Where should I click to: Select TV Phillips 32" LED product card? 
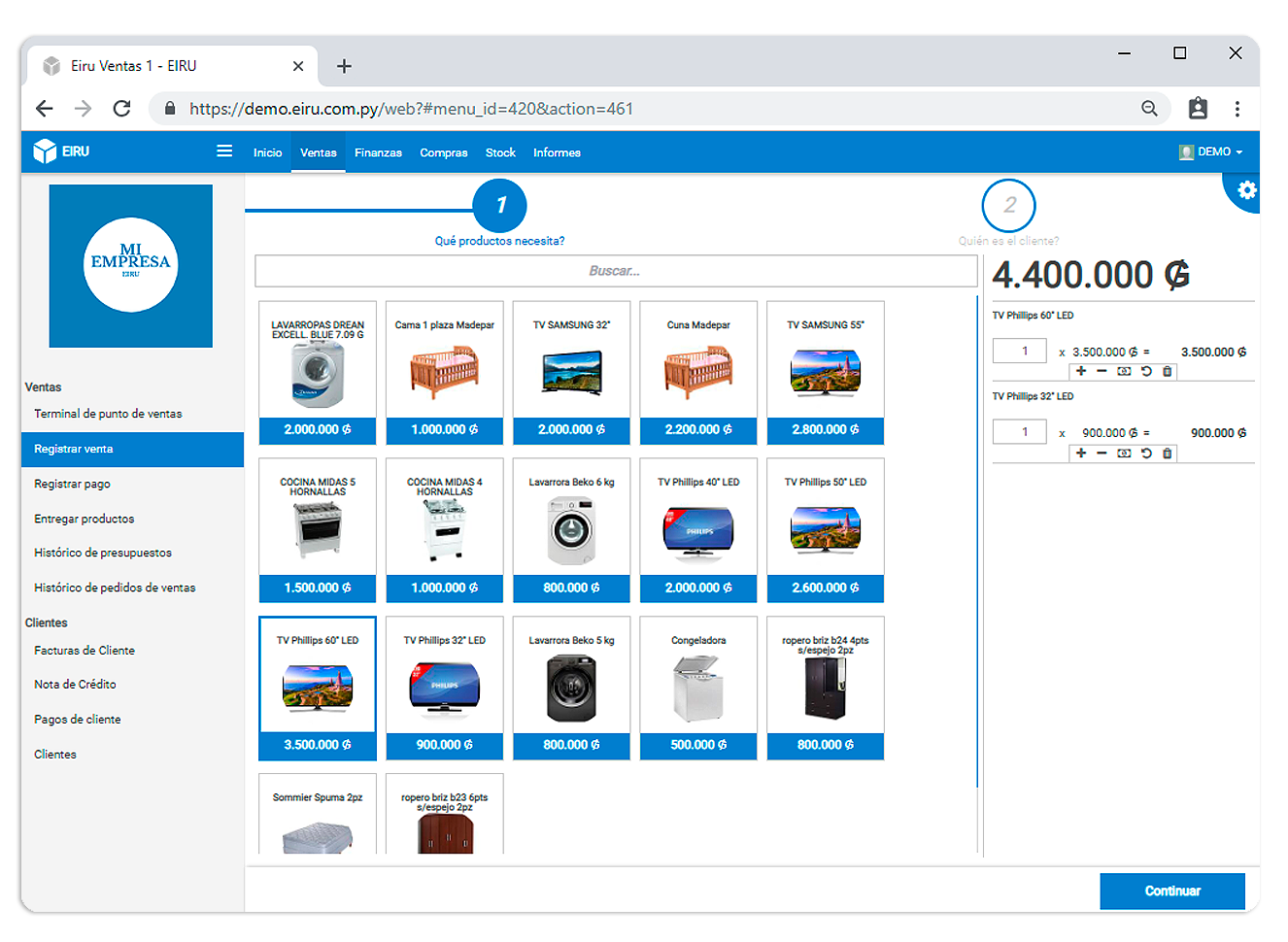[445, 689]
